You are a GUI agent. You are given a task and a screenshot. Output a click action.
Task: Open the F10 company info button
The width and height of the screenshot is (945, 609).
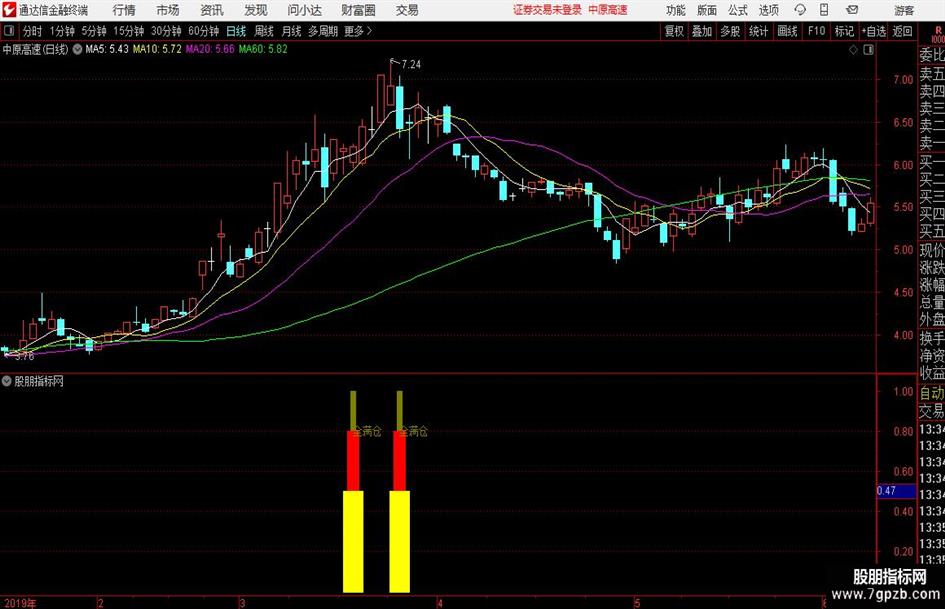[817, 31]
